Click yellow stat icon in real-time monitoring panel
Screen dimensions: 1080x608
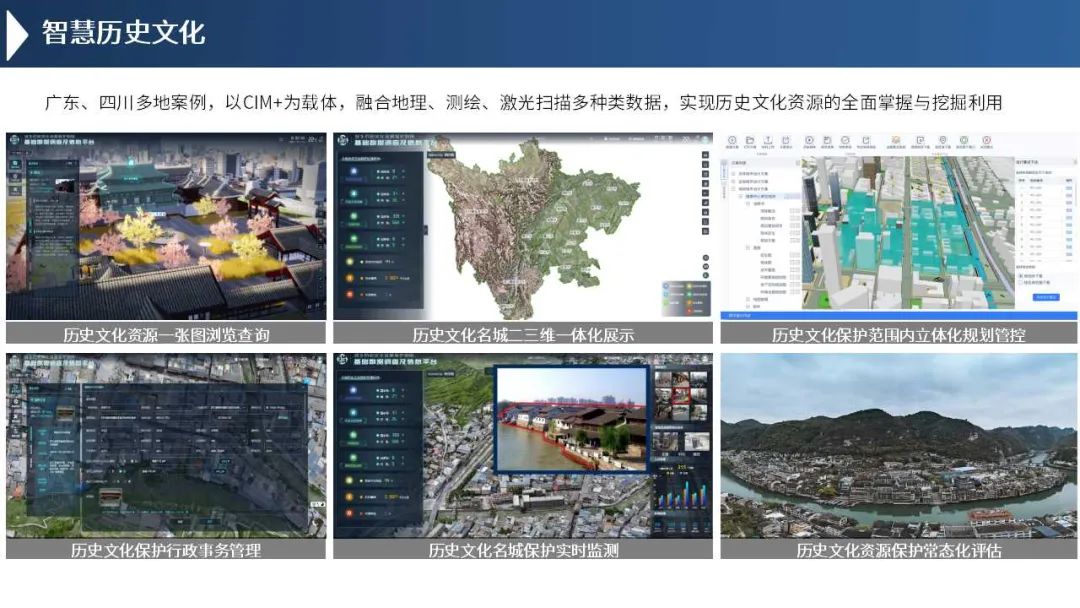[349, 481]
